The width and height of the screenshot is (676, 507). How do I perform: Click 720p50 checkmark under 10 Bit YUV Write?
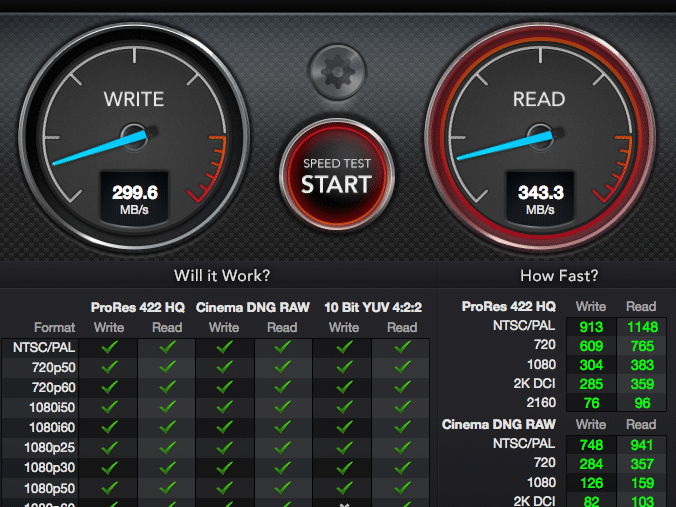(344, 367)
